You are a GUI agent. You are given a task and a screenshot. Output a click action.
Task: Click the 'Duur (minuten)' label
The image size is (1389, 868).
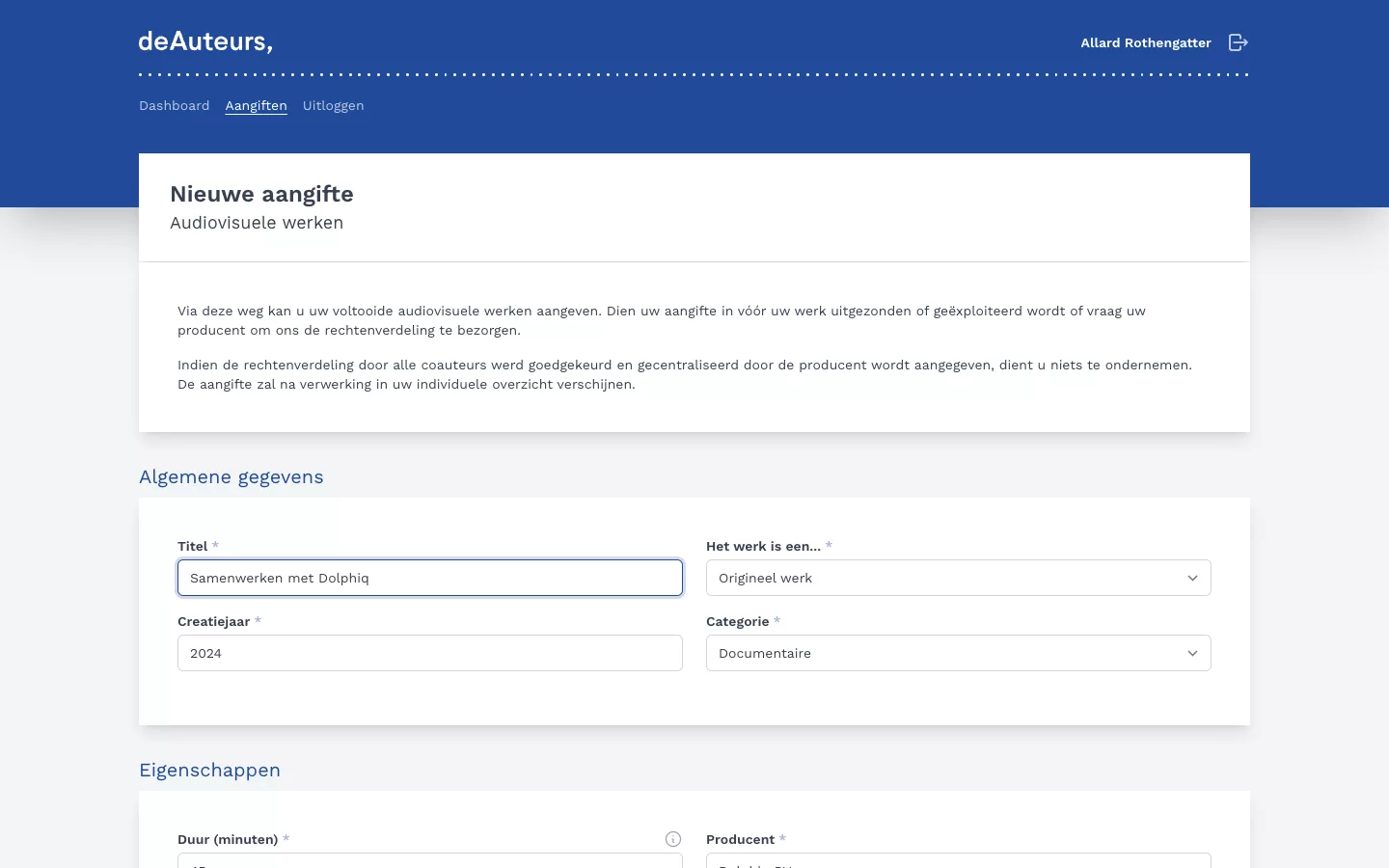click(x=228, y=839)
